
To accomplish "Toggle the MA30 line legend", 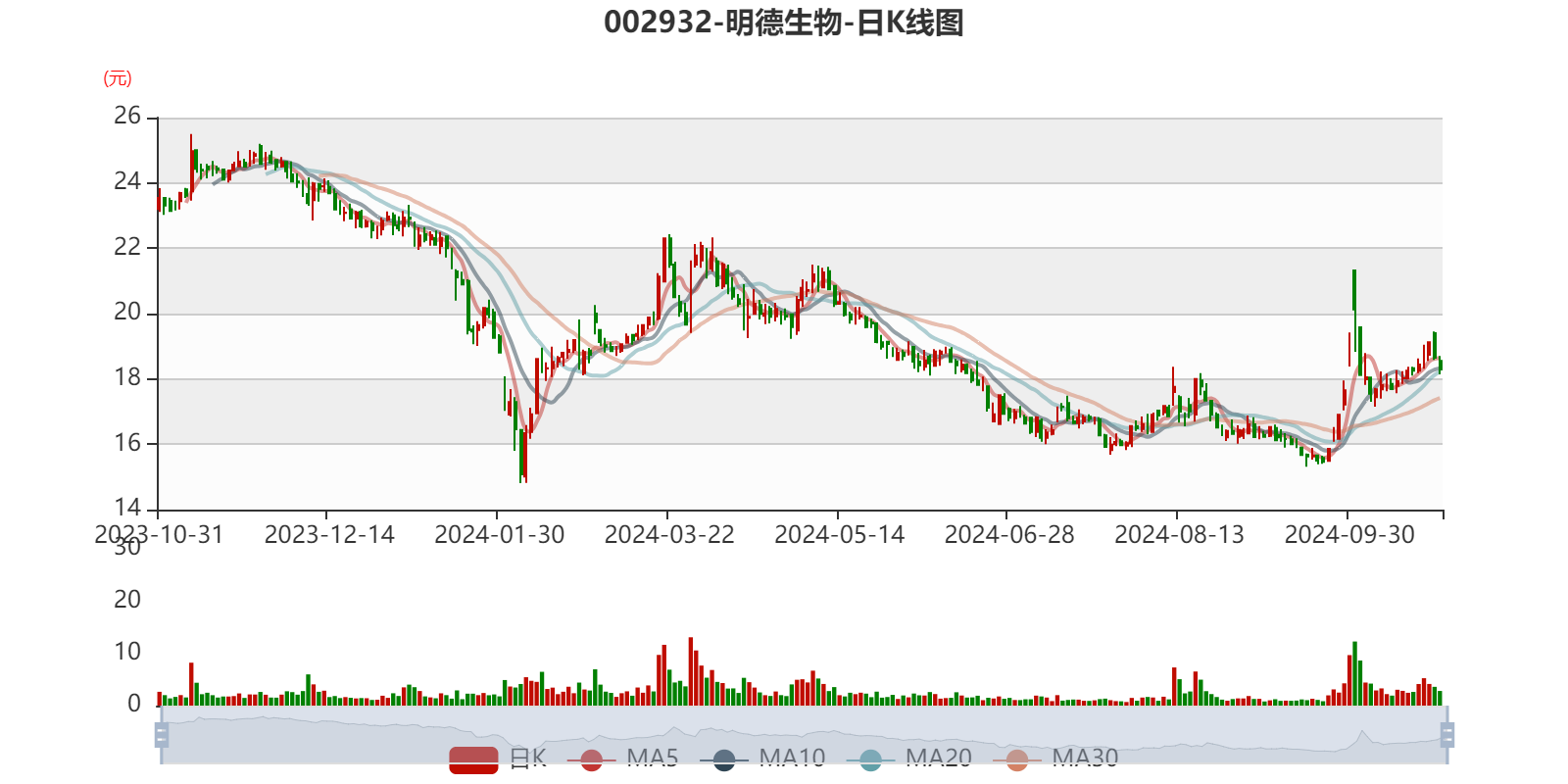I will (1055, 759).
